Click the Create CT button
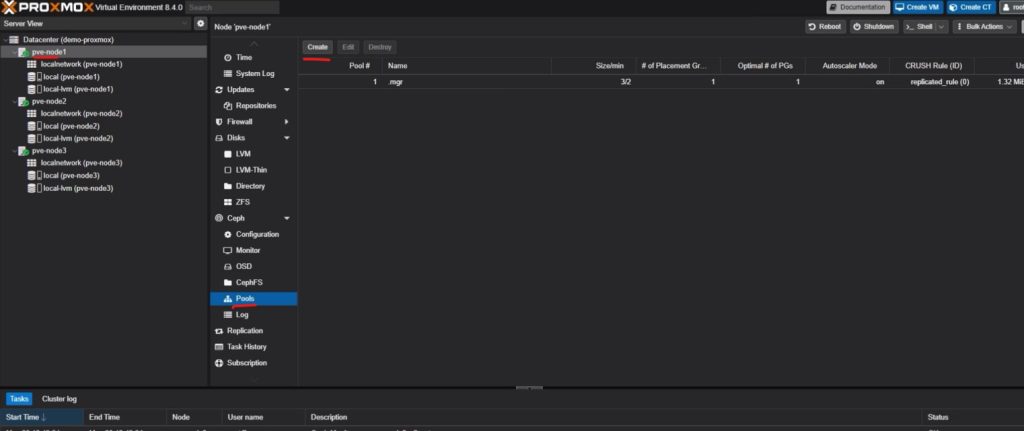Image resolution: width=1024 pixels, height=431 pixels. 971,7
